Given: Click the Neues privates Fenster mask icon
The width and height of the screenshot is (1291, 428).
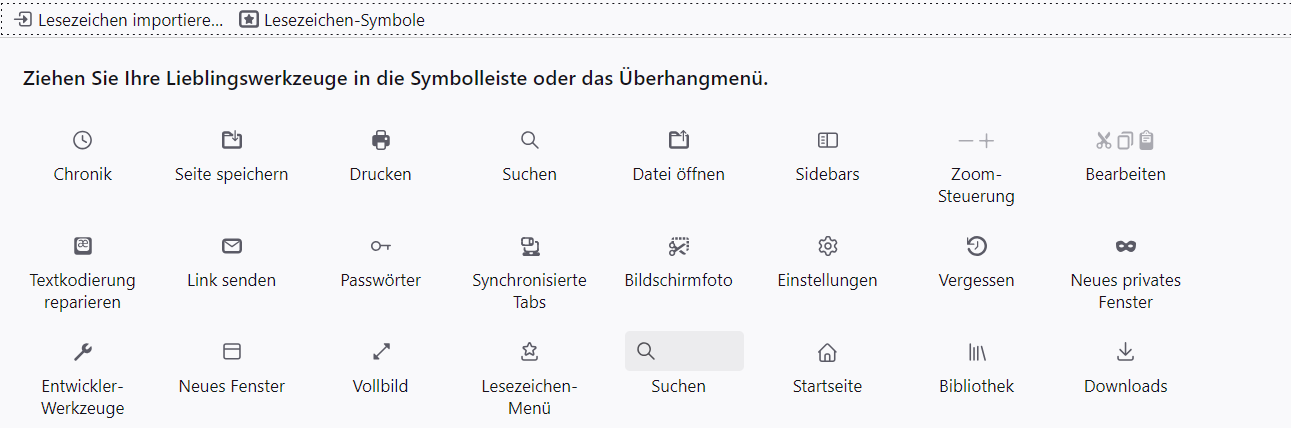Looking at the screenshot, I should pyautogui.click(x=1126, y=246).
